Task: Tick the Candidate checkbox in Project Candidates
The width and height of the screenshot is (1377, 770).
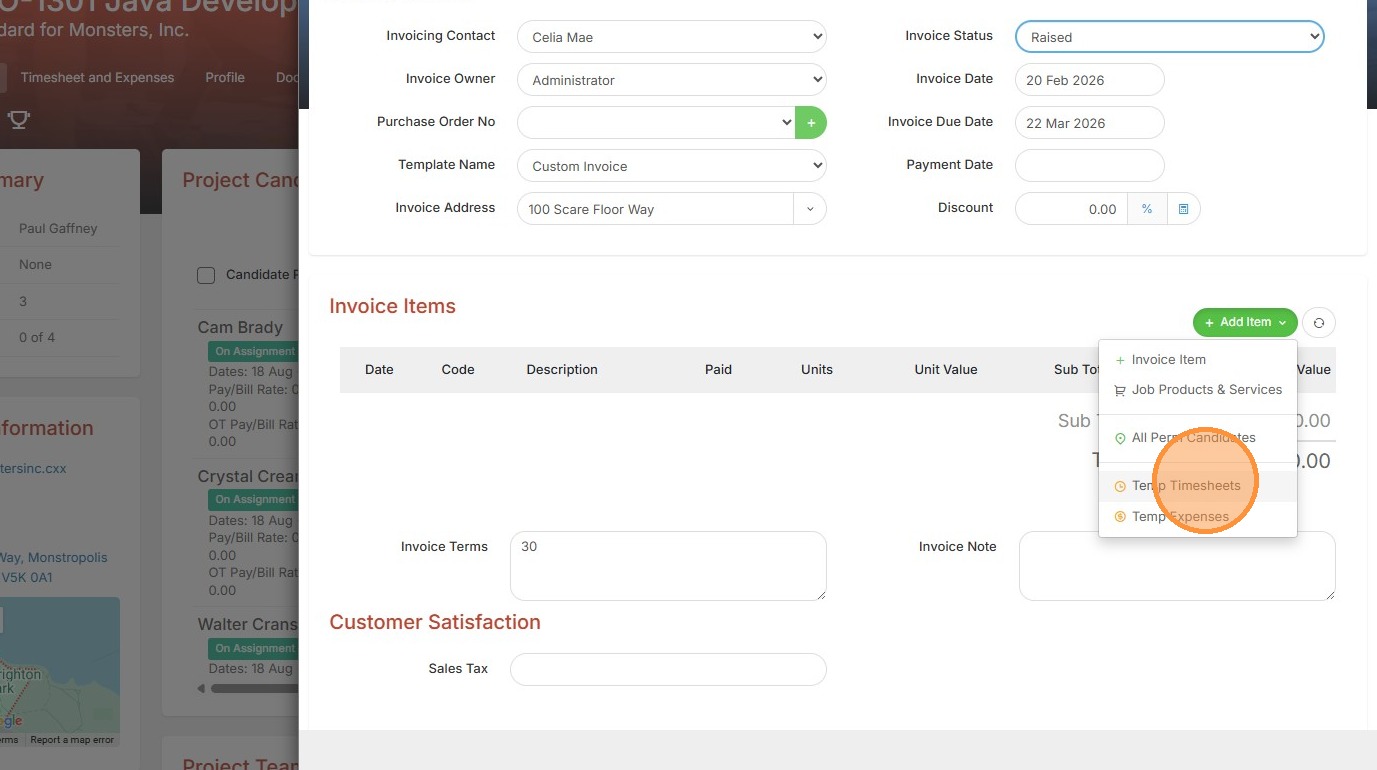Action: click(x=206, y=275)
